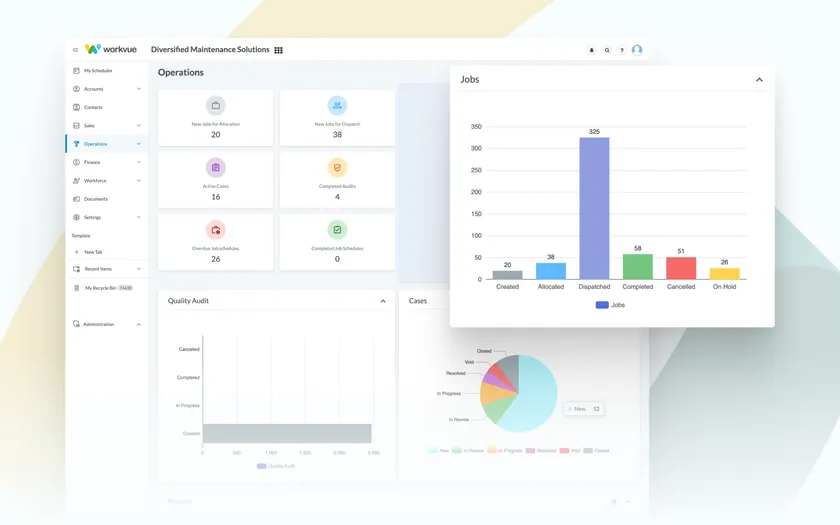Open Contacts from sidebar
840x525 pixels.
106,107
